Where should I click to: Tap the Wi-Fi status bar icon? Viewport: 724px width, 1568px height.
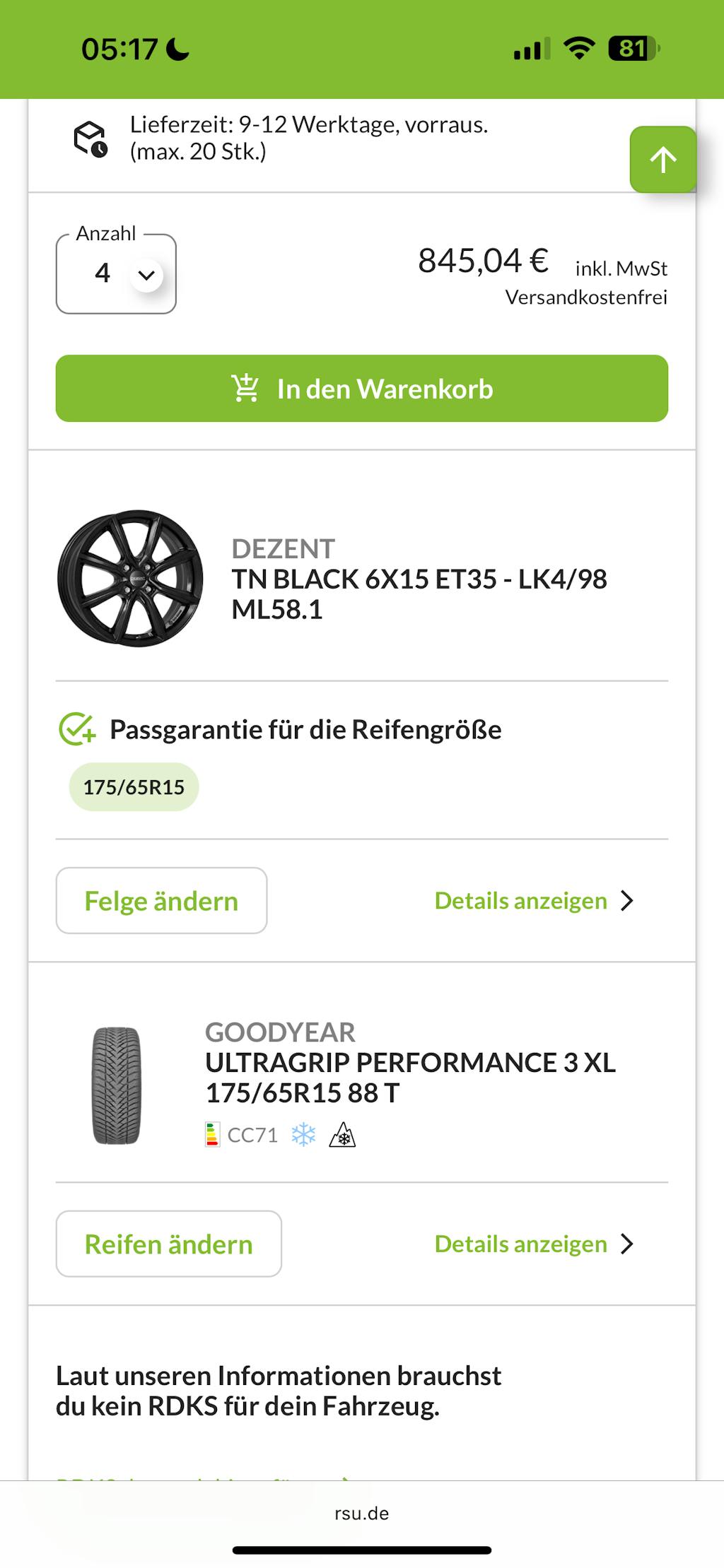click(x=578, y=49)
